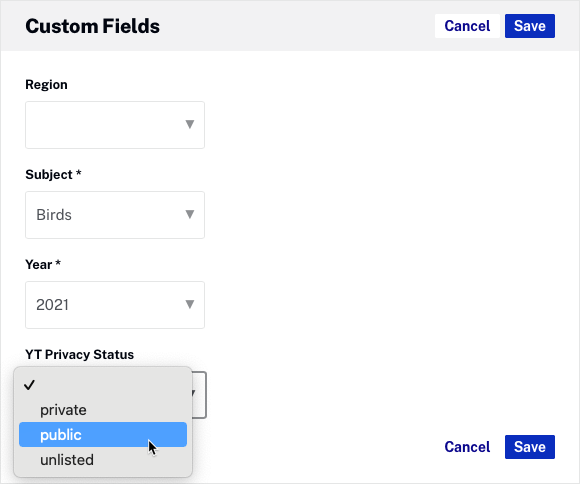Click the bottom Cancel link

[x=467, y=447]
